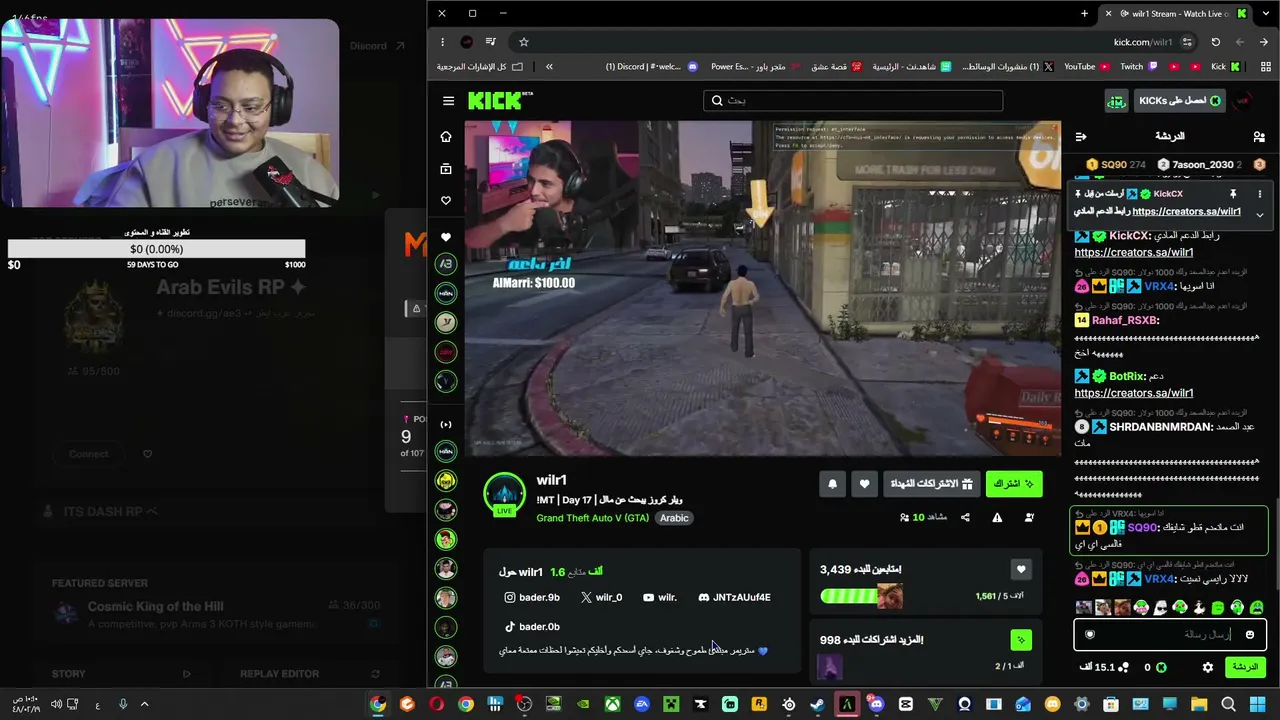The image size is (1280, 720).
Task: Open Browse icon below Home in sidebar
Action: click(446, 169)
